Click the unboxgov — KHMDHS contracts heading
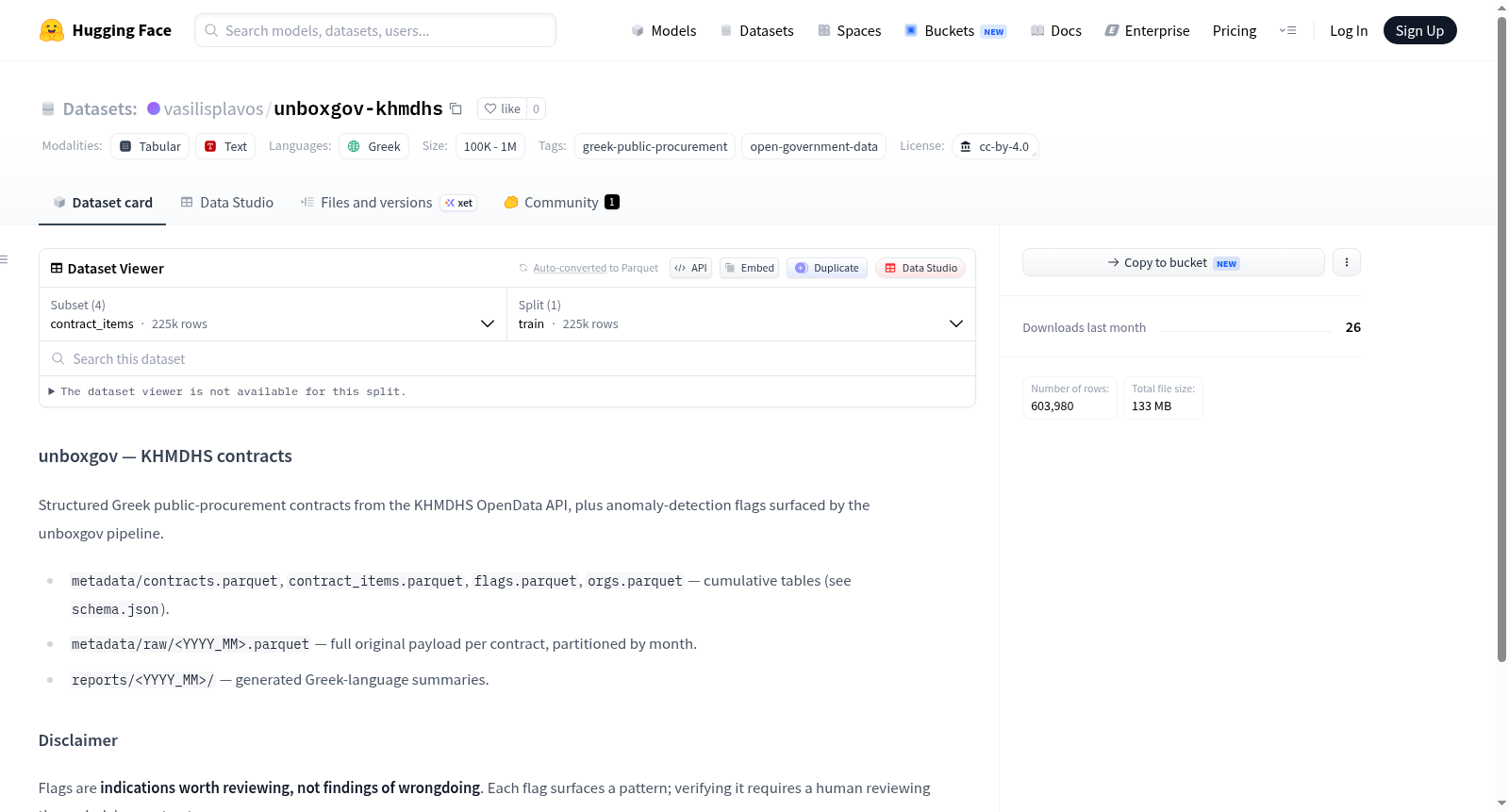Viewport: 1509px width, 812px height. (x=165, y=456)
